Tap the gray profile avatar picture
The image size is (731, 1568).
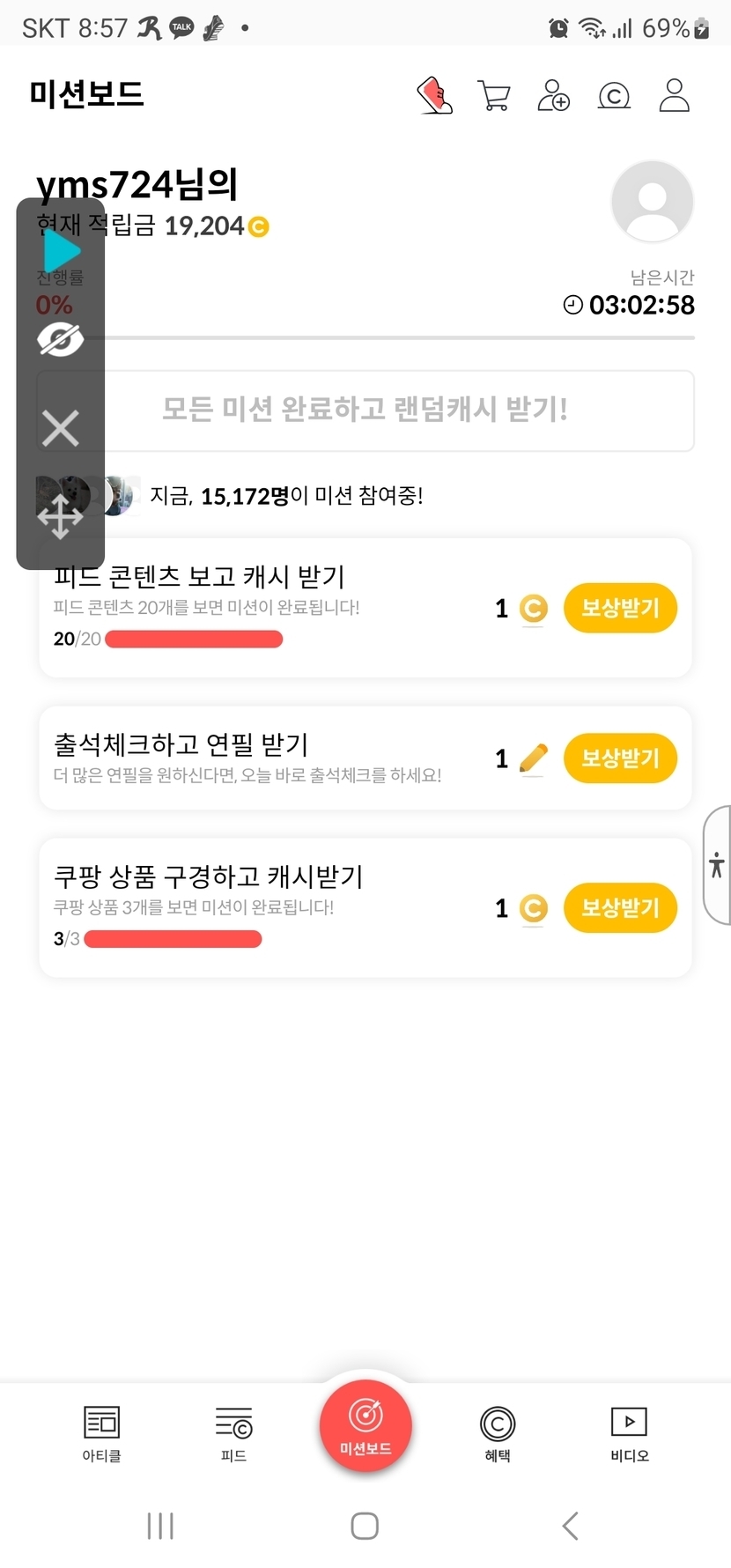click(x=652, y=202)
